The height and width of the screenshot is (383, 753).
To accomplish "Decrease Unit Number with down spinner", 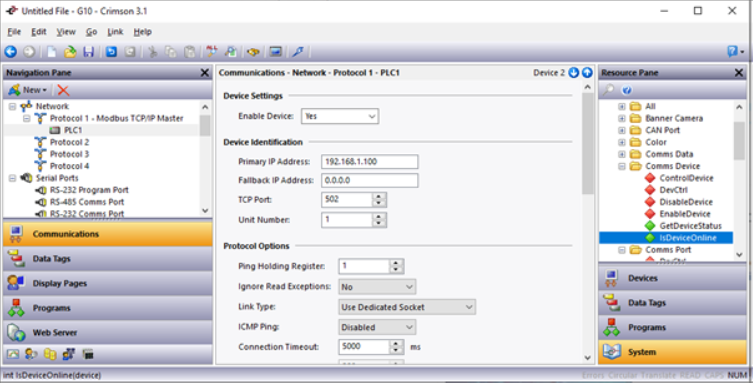I will tap(379, 223).
